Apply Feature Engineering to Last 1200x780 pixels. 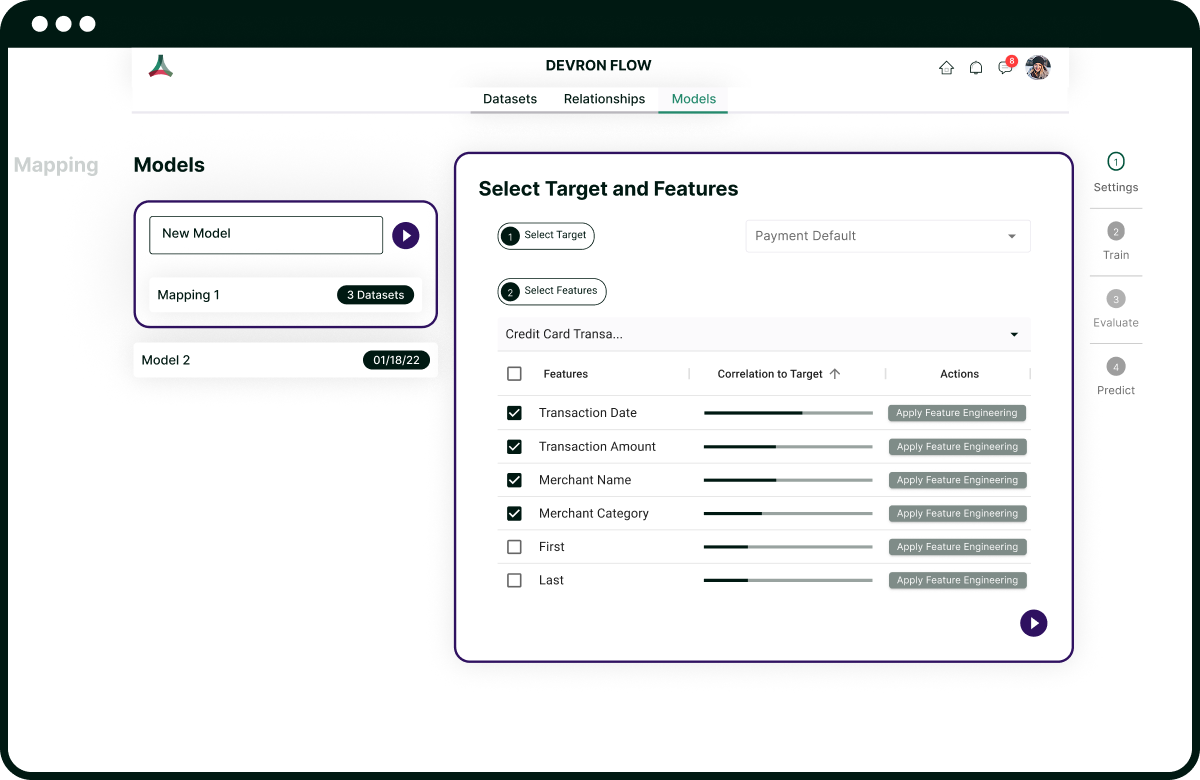(957, 580)
